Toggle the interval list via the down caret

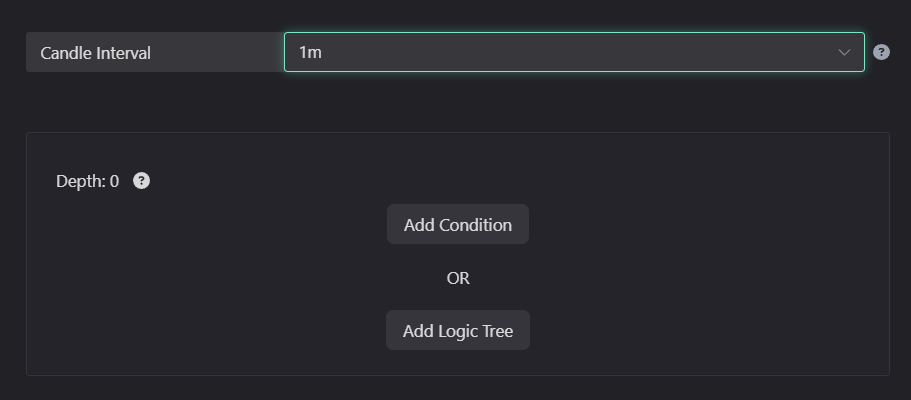coord(844,52)
